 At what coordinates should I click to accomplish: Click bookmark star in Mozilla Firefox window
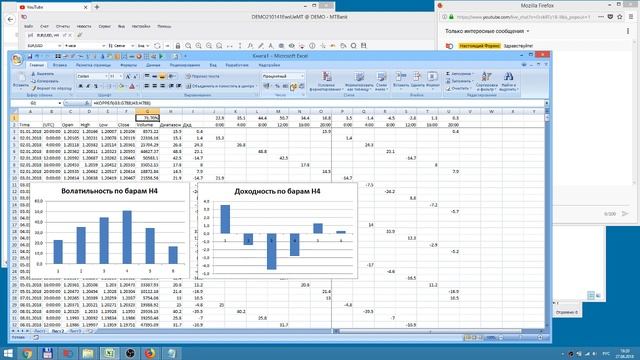tap(620, 17)
